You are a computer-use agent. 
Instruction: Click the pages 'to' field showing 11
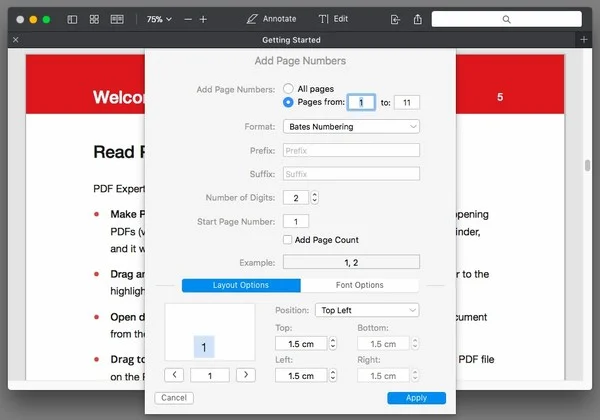point(407,103)
